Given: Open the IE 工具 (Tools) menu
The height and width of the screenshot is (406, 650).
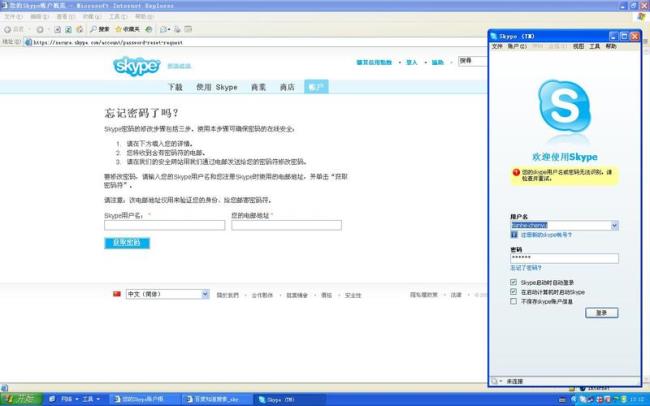Looking at the screenshot, I should [118, 17].
